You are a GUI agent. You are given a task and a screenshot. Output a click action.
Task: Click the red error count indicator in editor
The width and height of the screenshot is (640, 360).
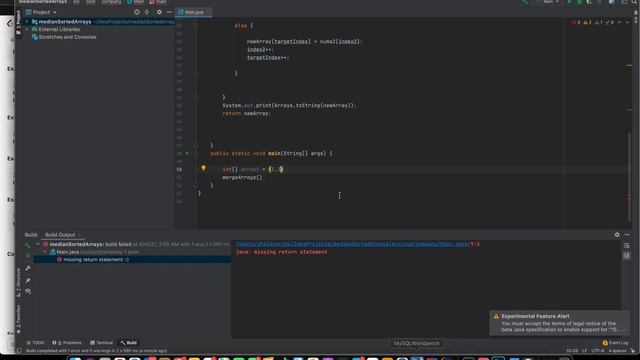click(576, 22)
